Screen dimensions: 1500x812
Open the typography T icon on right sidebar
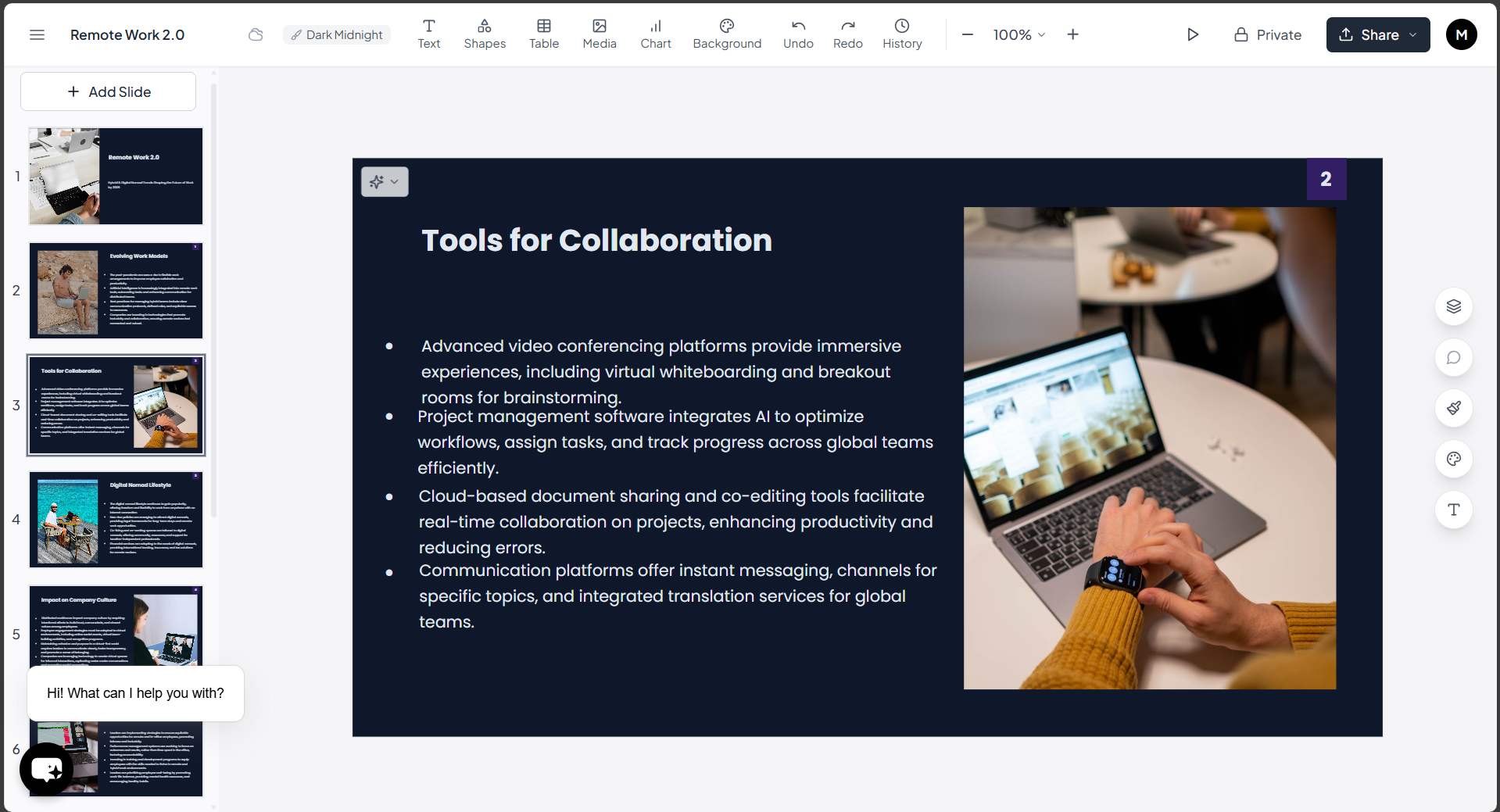pyautogui.click(x=1453, y=510)
